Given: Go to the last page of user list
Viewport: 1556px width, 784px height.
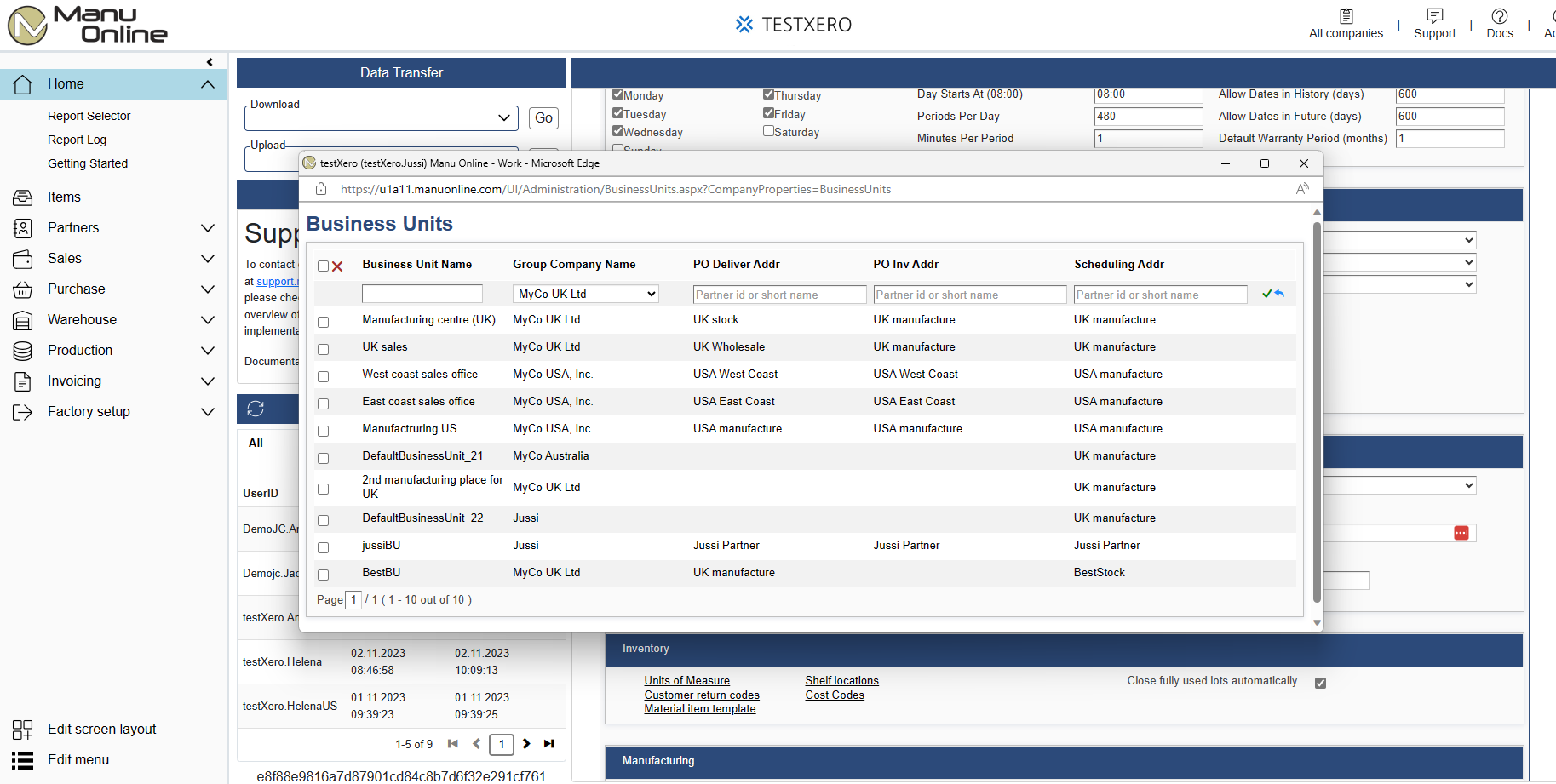Looking at the screenshot, I should [x=549, y=744].
